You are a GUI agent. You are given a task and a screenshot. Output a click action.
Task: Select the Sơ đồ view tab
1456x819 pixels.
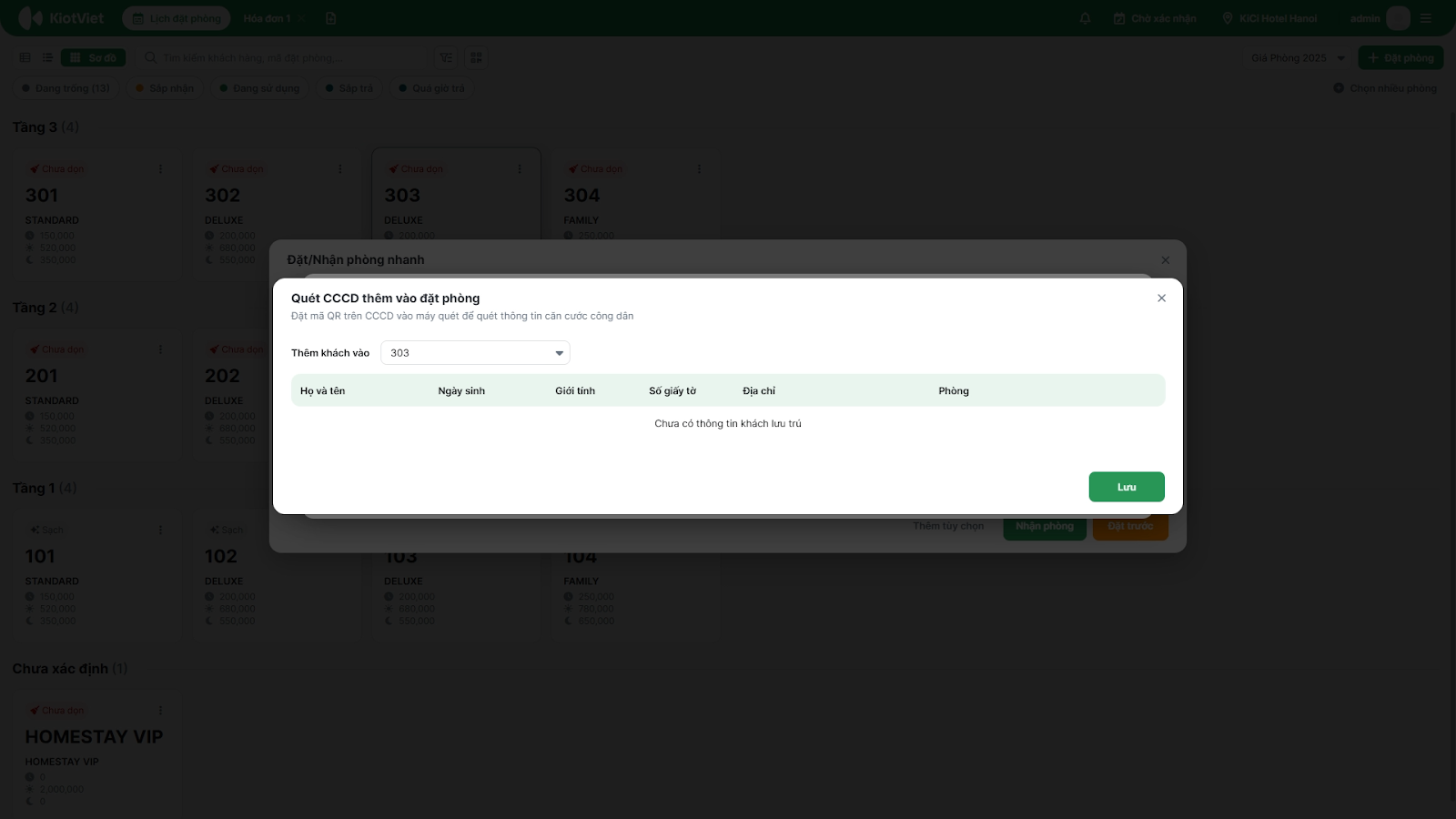coord(93,57)
